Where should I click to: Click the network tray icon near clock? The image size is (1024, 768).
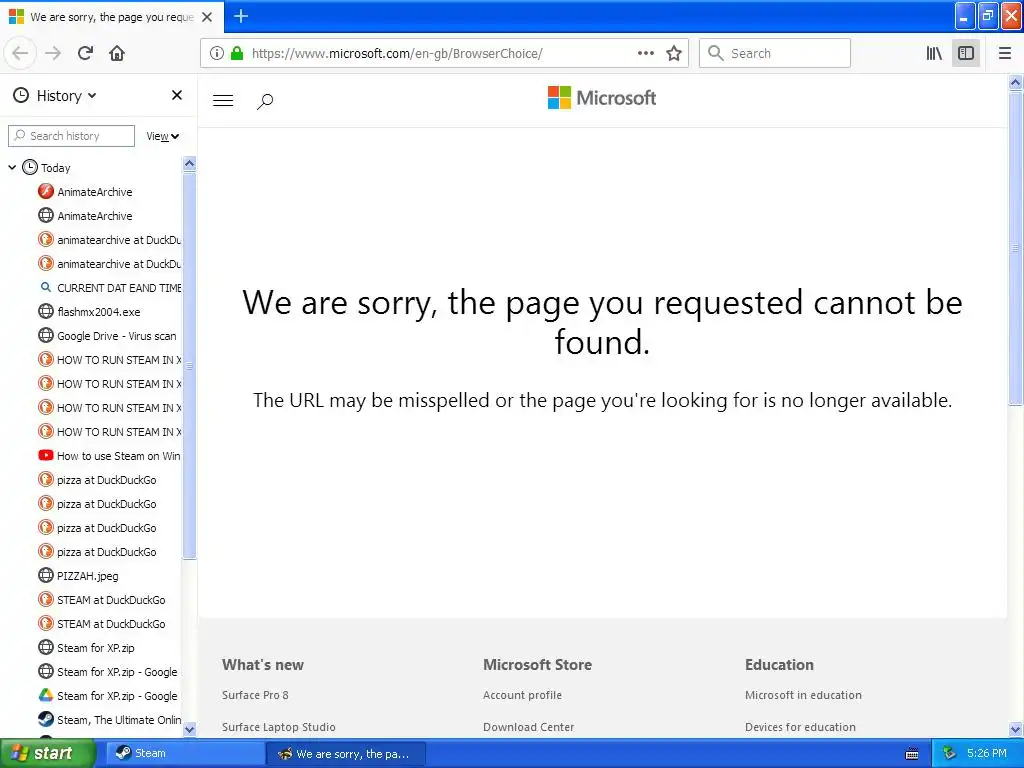pos(949,754)
